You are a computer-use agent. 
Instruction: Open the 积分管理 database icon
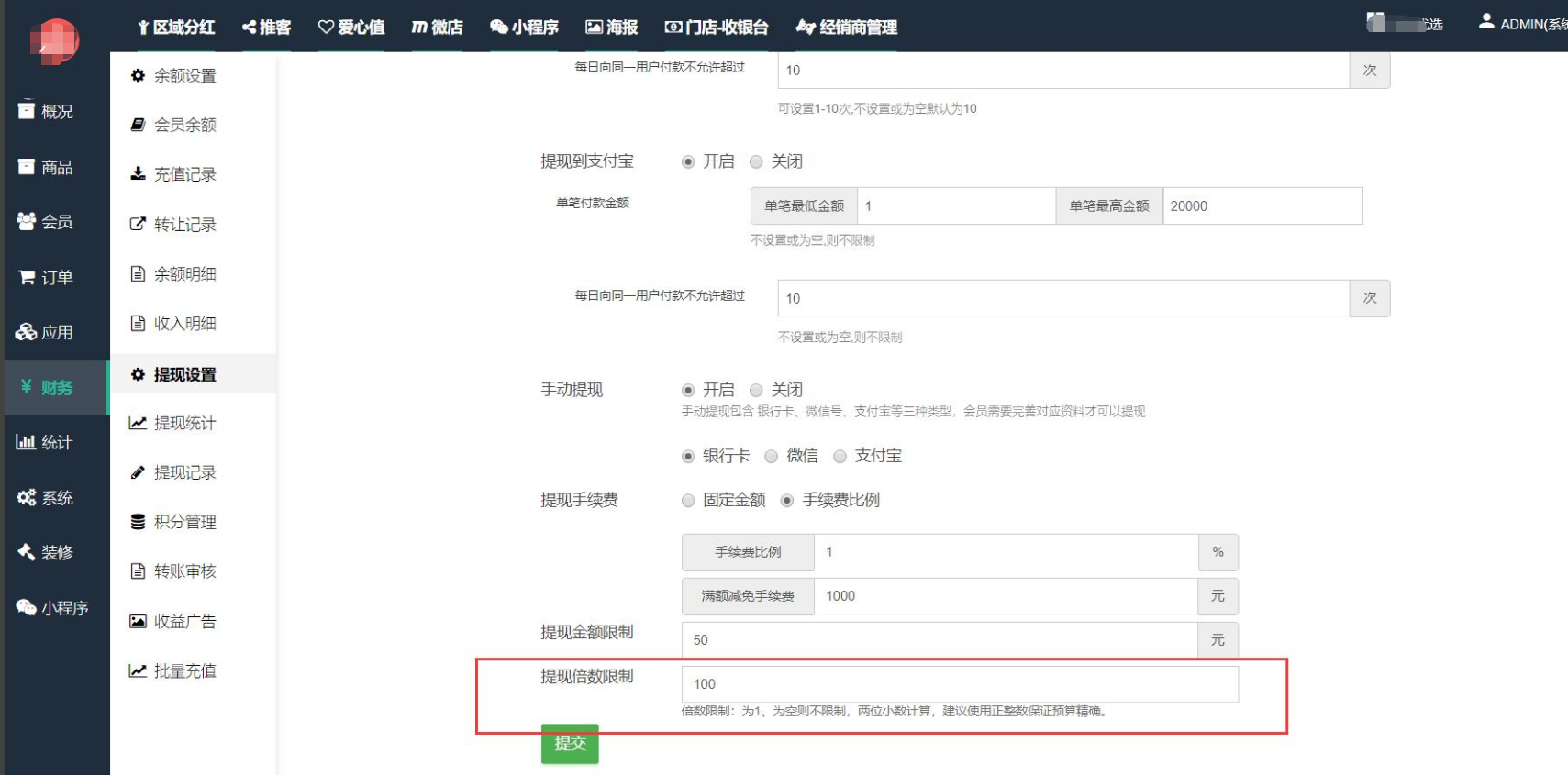coord(138,522)
